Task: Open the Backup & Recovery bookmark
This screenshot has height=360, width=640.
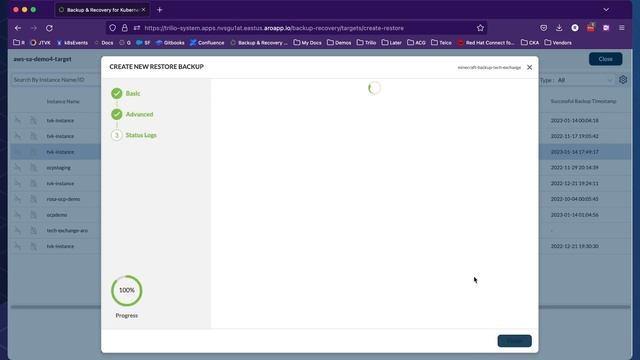Action: 259,42
